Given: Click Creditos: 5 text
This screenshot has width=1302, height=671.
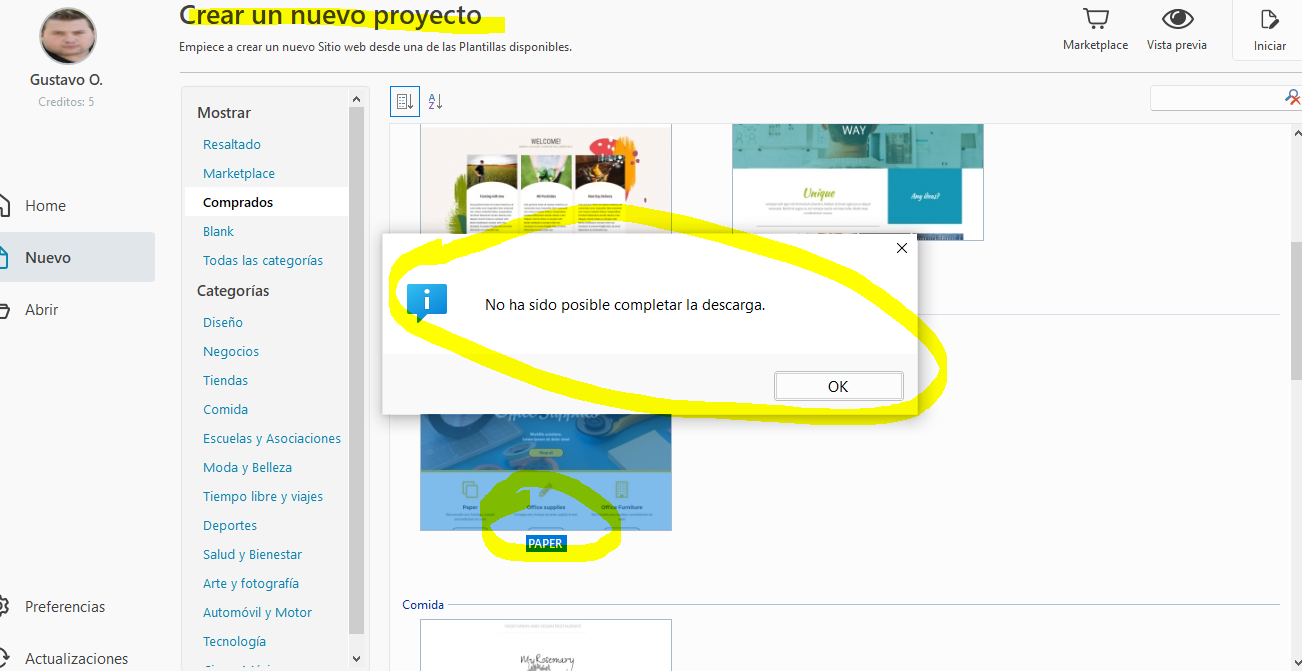Looking at the screenshot, I should 66,101.
